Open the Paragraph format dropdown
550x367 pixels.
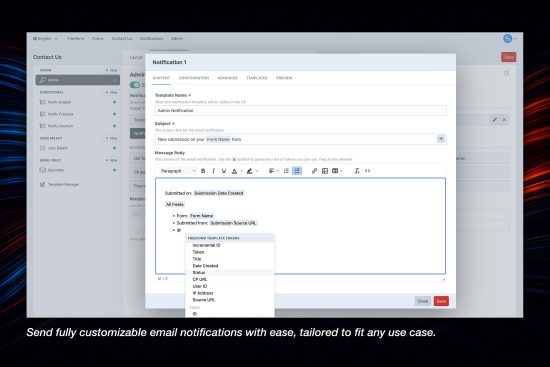(178, 171)
